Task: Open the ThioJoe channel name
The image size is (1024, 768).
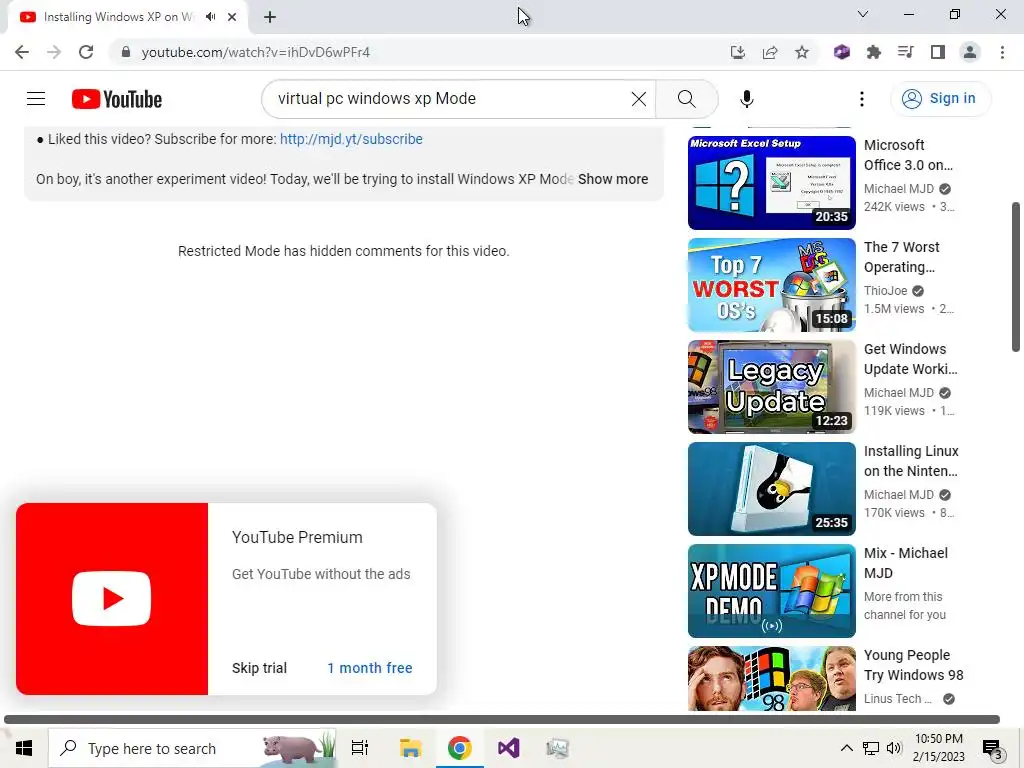Action: (886, 291)
